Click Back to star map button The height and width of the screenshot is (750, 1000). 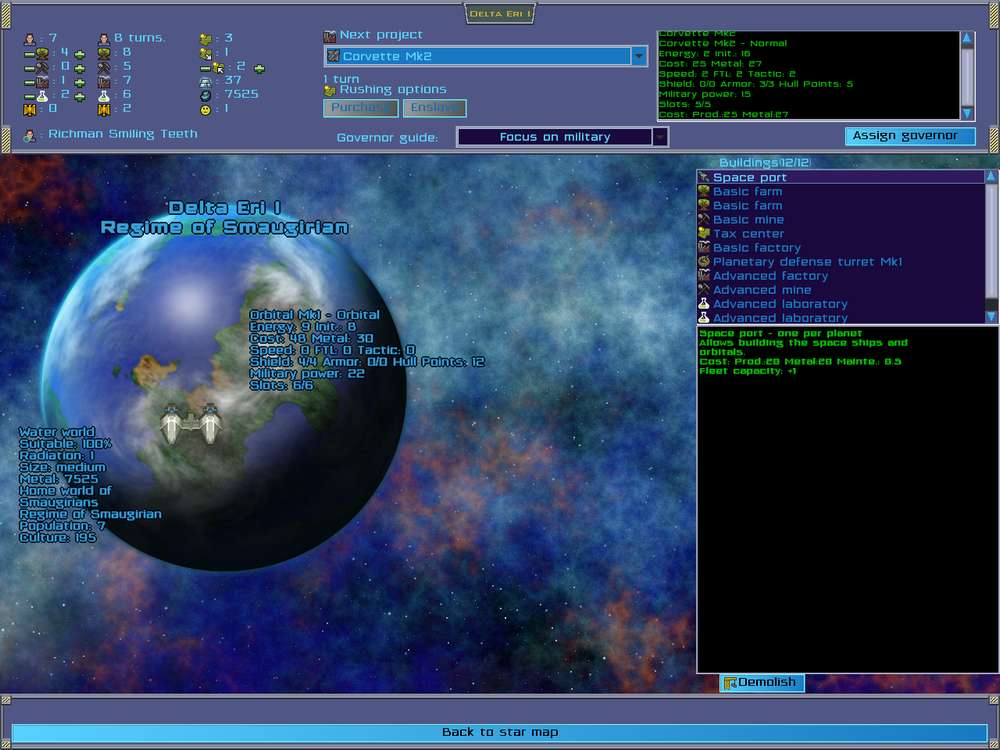(499, 732)
